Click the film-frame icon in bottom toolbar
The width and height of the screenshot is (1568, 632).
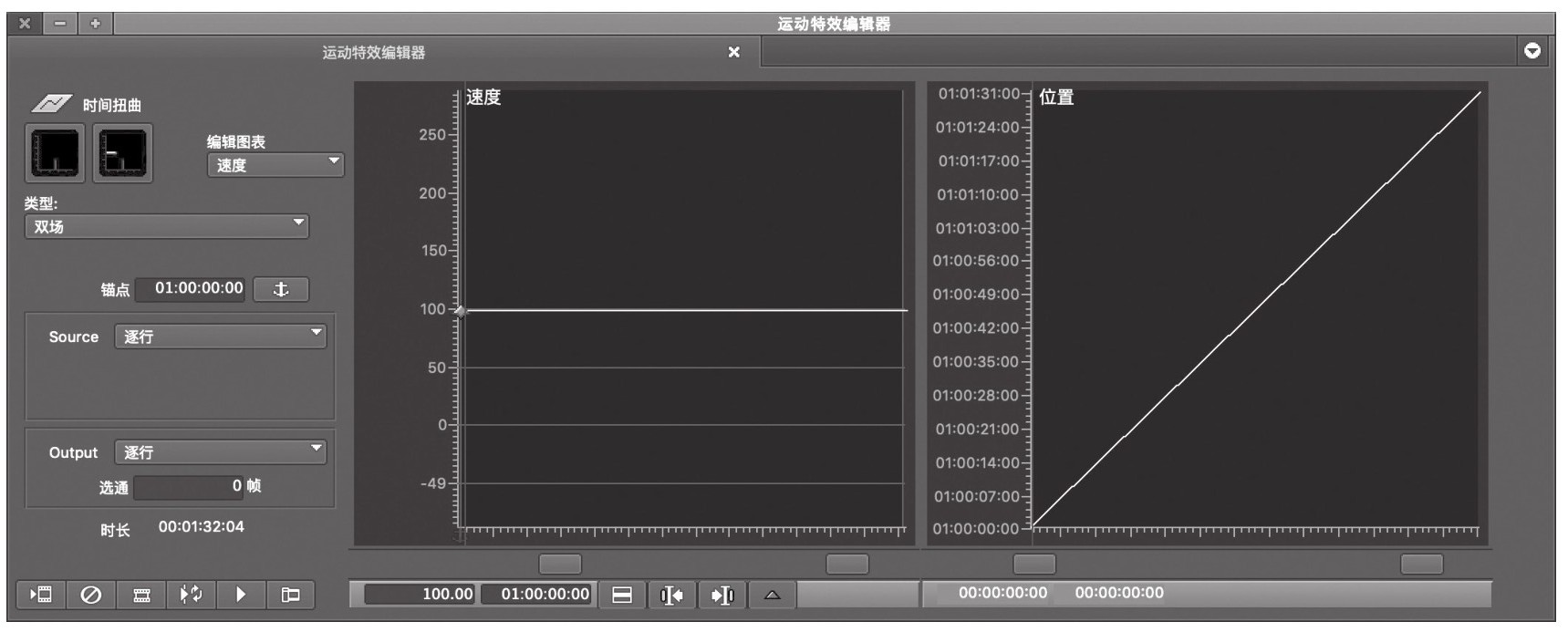(x=141, y=595)
